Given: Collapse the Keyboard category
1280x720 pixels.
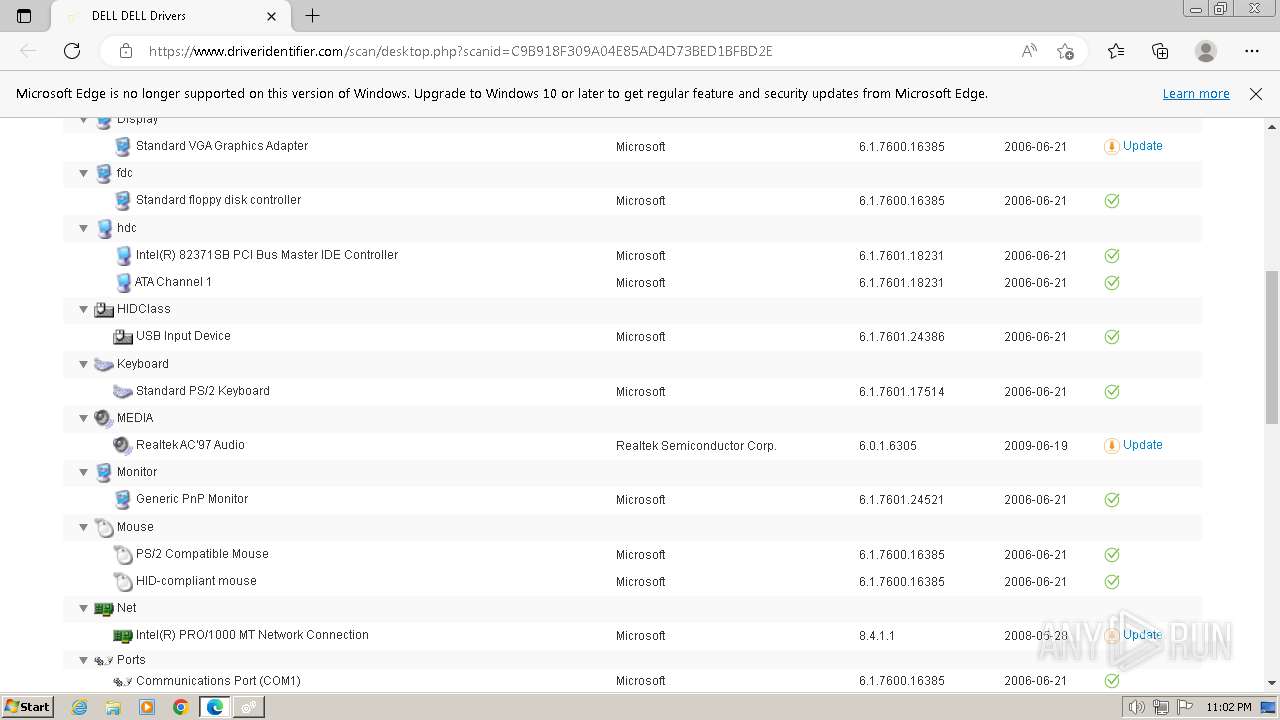Looking at the screenshot, I should (84, 364).
